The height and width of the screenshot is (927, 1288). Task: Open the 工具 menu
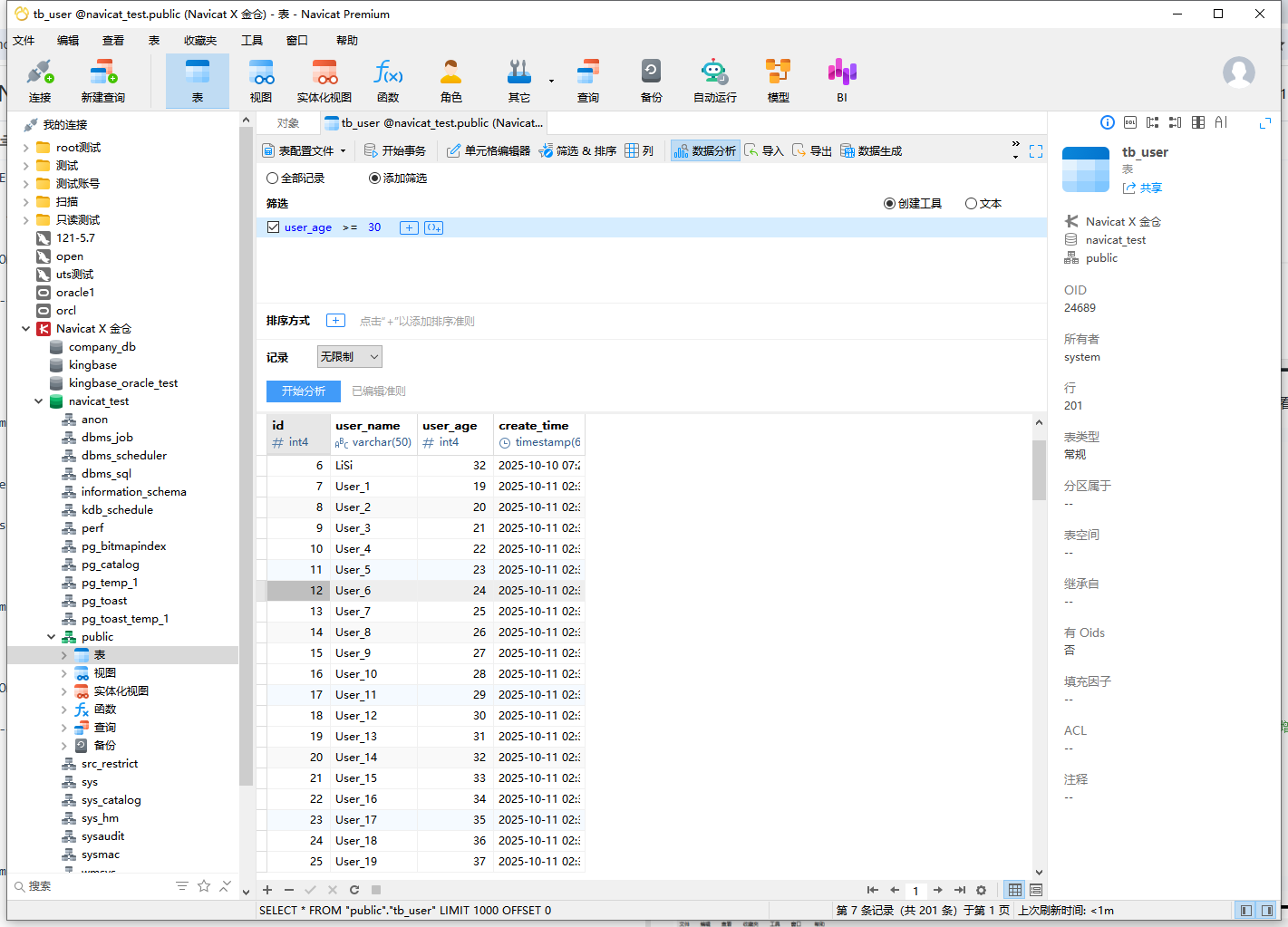252,41
